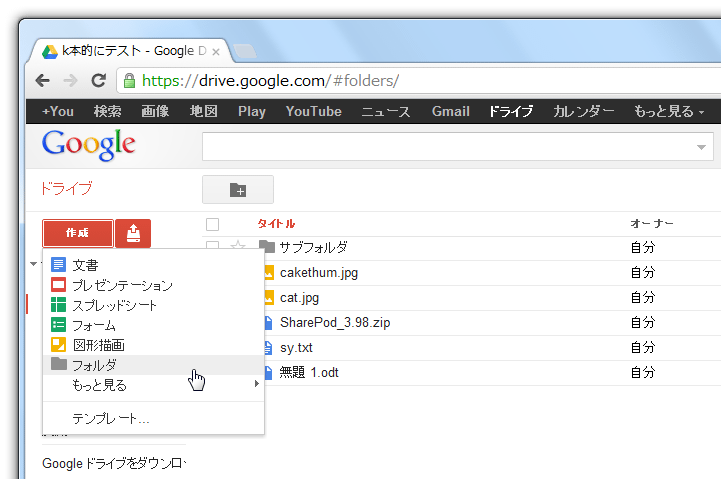The width and height of the screenshot is (721, 479).
Task: Open 検索 in Google bar
Action: [108, 111]
